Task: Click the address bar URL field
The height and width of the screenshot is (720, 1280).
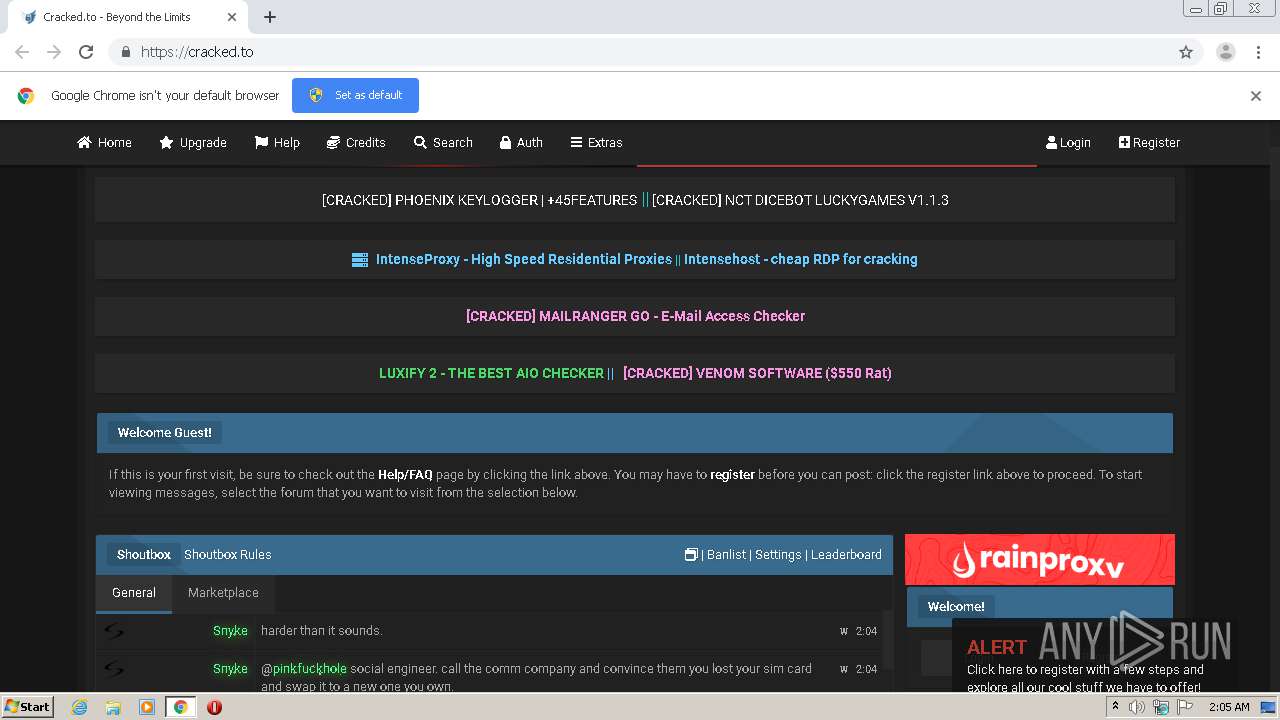Action: (640, 52)
